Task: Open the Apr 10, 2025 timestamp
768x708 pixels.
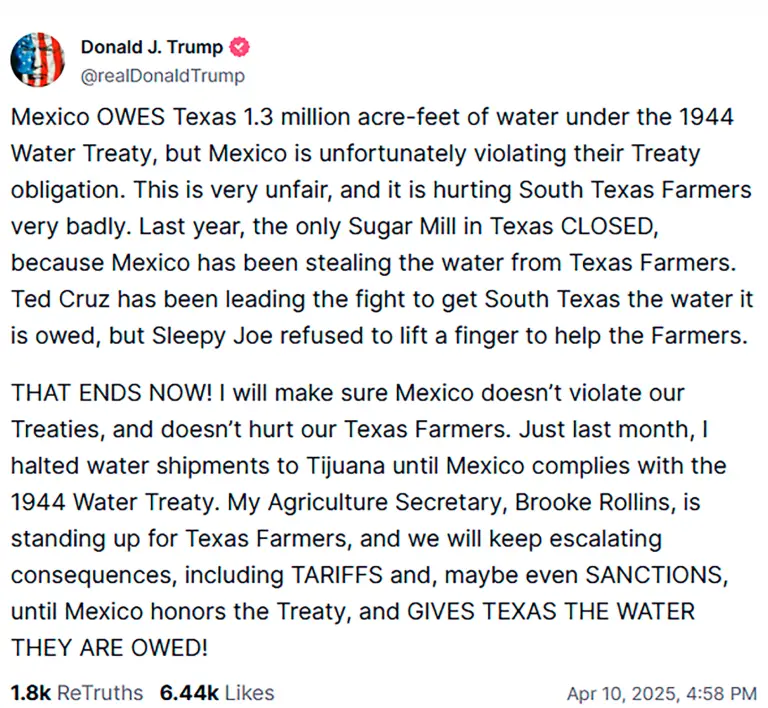Action: pos(662,694)
